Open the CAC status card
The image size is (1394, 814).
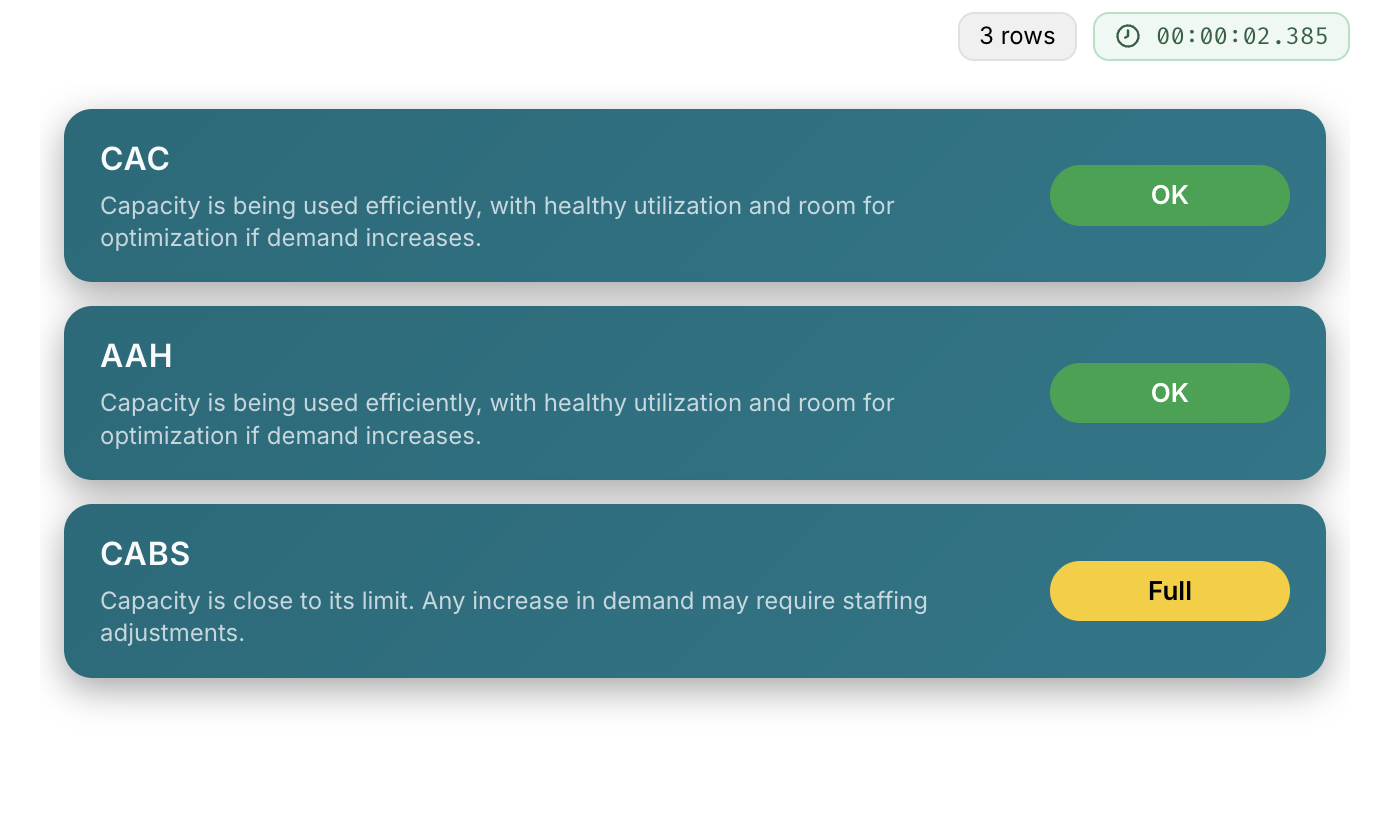point(696,195)
